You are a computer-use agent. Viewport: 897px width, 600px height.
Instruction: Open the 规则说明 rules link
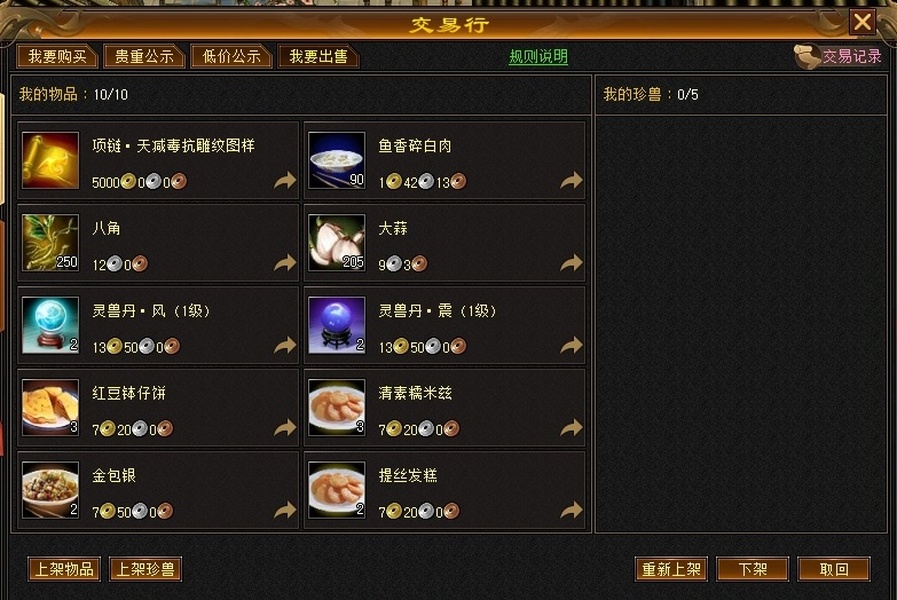(x=538, y=57)
